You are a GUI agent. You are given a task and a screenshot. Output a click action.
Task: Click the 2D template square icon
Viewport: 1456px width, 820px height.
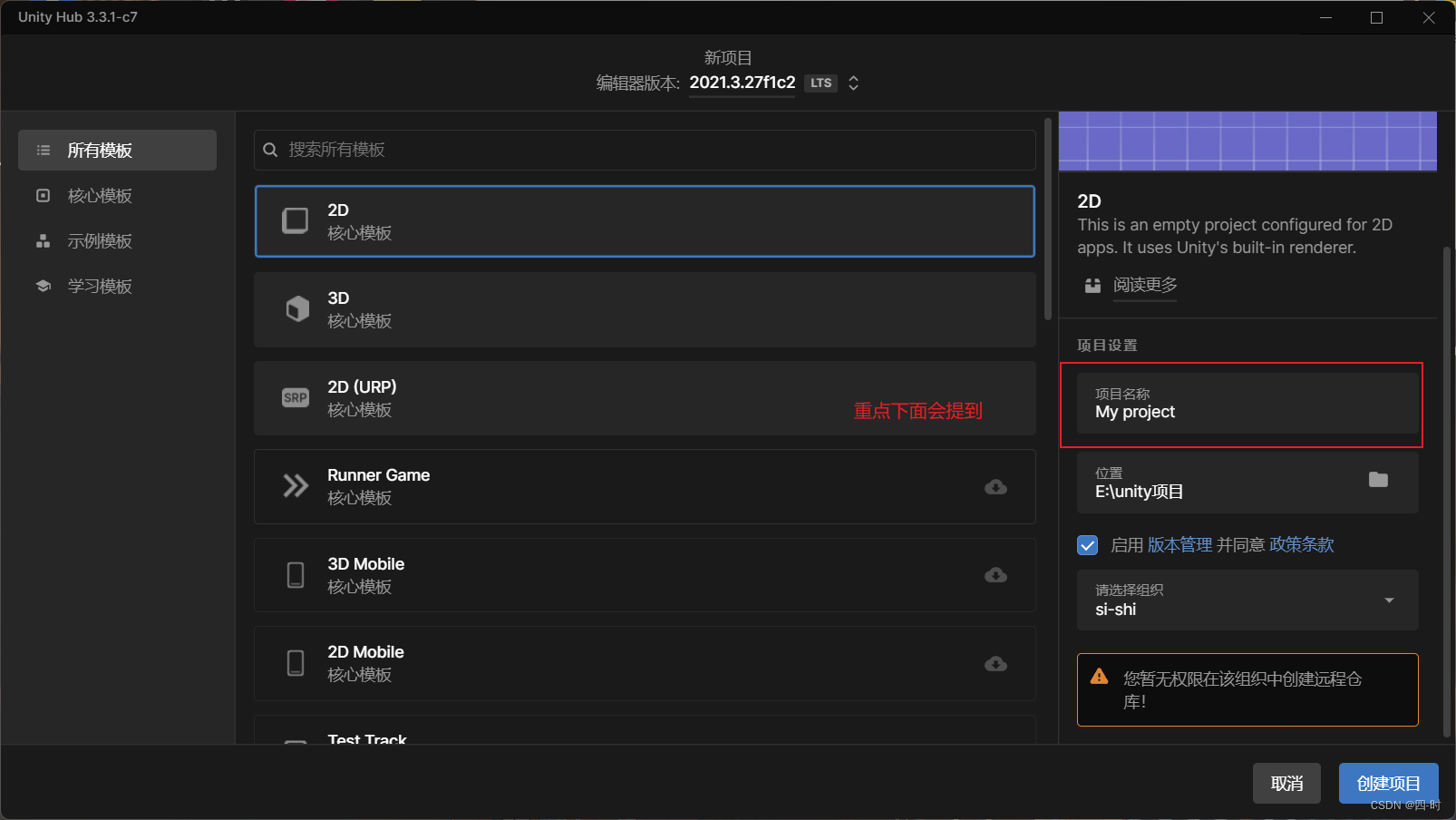point(296,220)
